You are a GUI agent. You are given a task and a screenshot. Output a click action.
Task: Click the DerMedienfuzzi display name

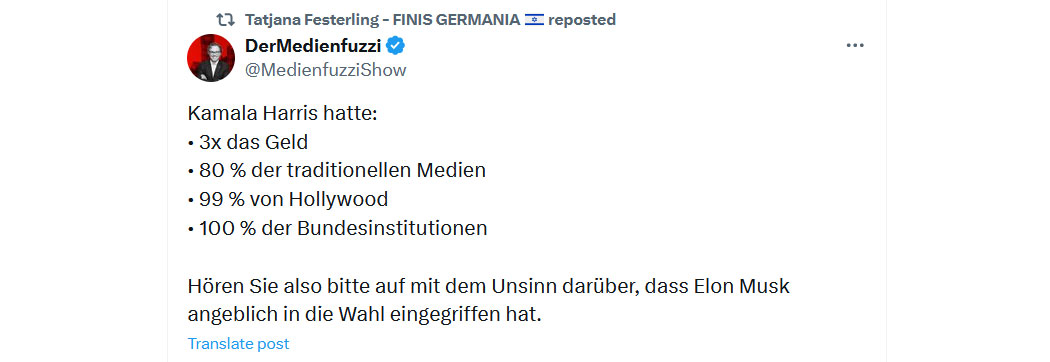click(313, 46)
